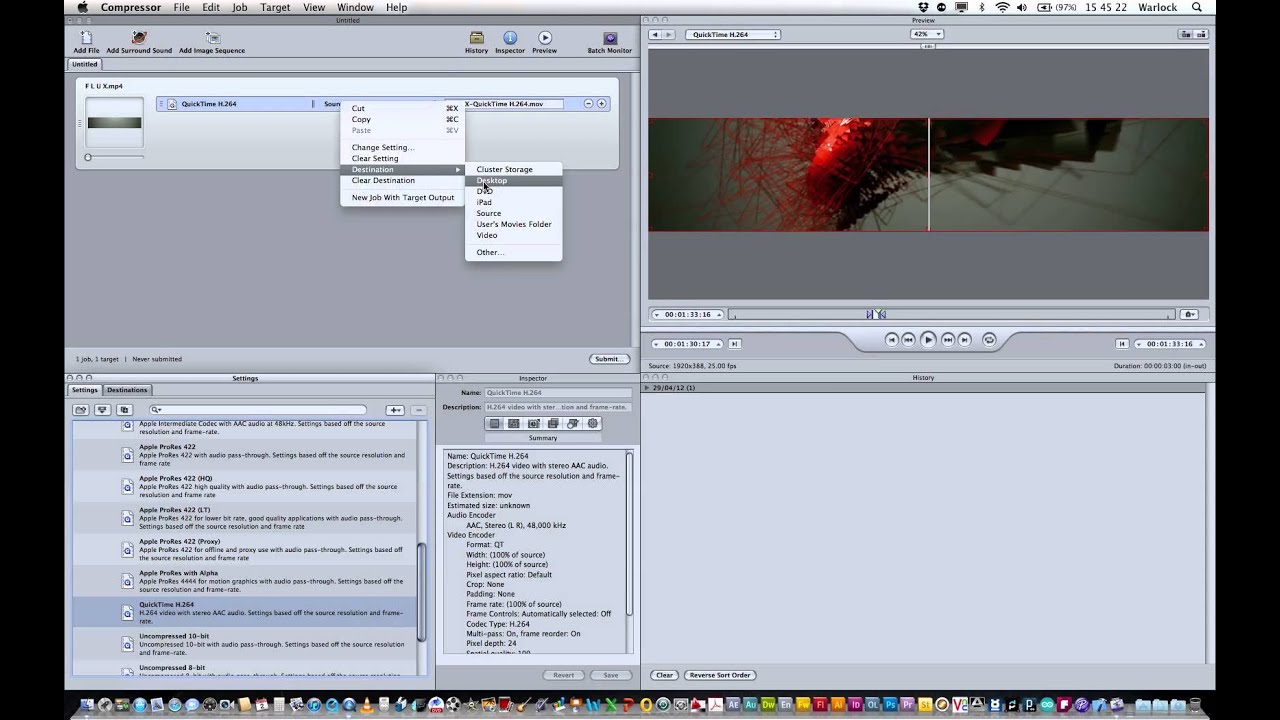Viewport: 1280px width, 720px height.
Task: Click Add Image Sequence icon
Action: [212, 38]
